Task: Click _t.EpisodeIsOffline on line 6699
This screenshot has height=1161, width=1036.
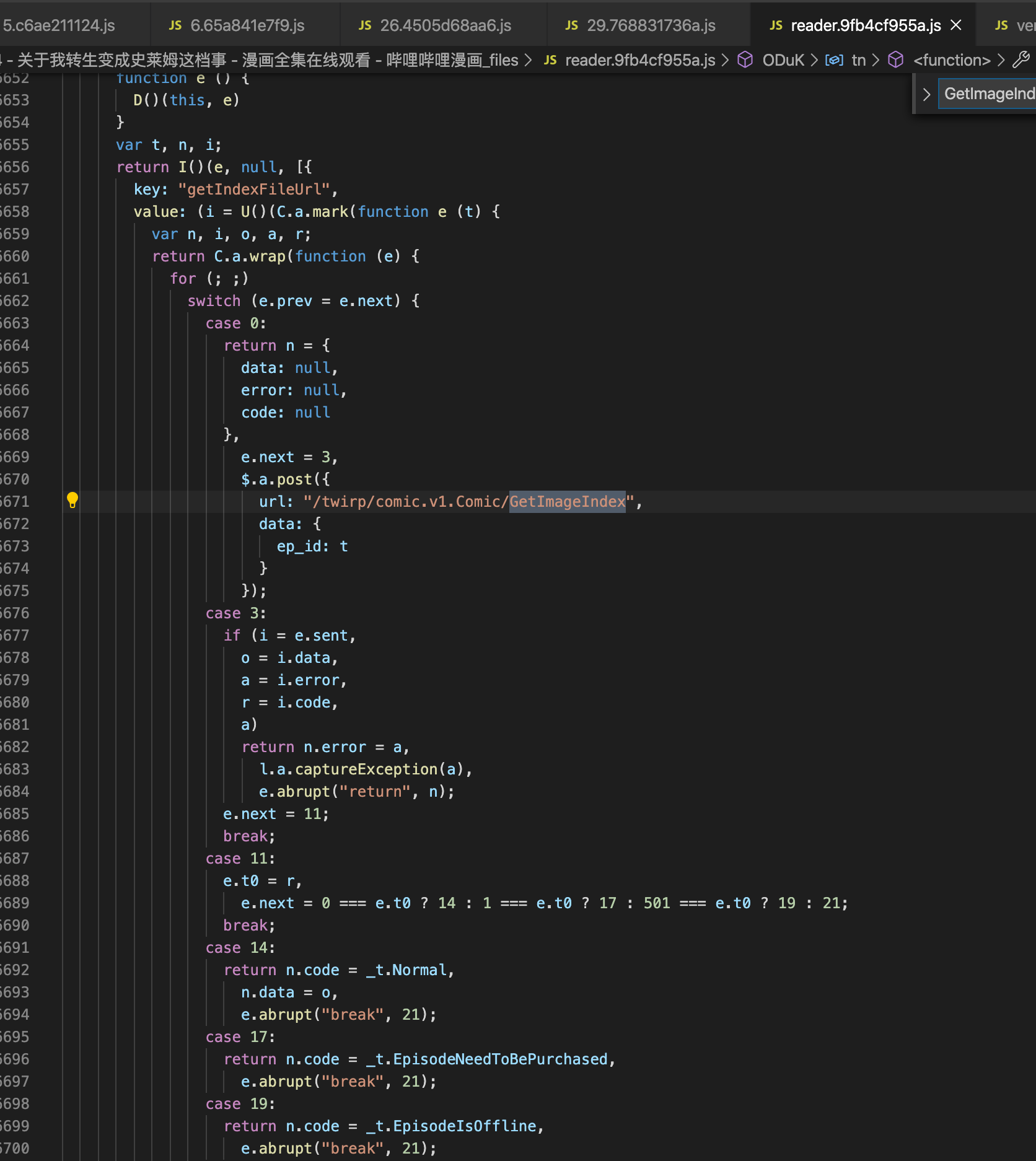Action: pos(451,1126)
